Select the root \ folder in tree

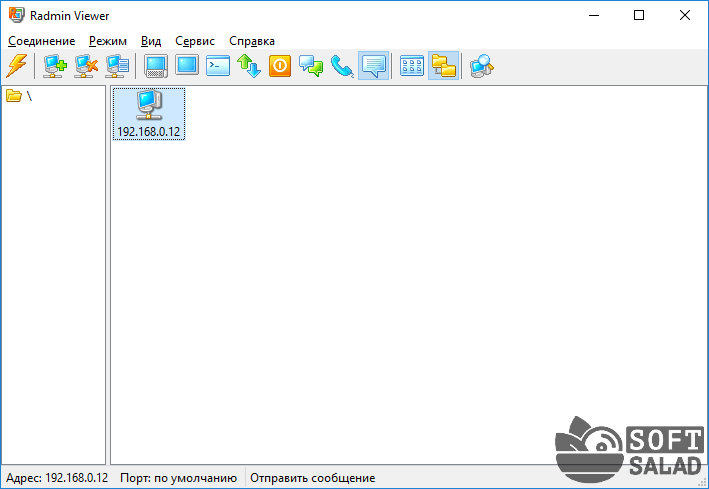pos(19,96)
